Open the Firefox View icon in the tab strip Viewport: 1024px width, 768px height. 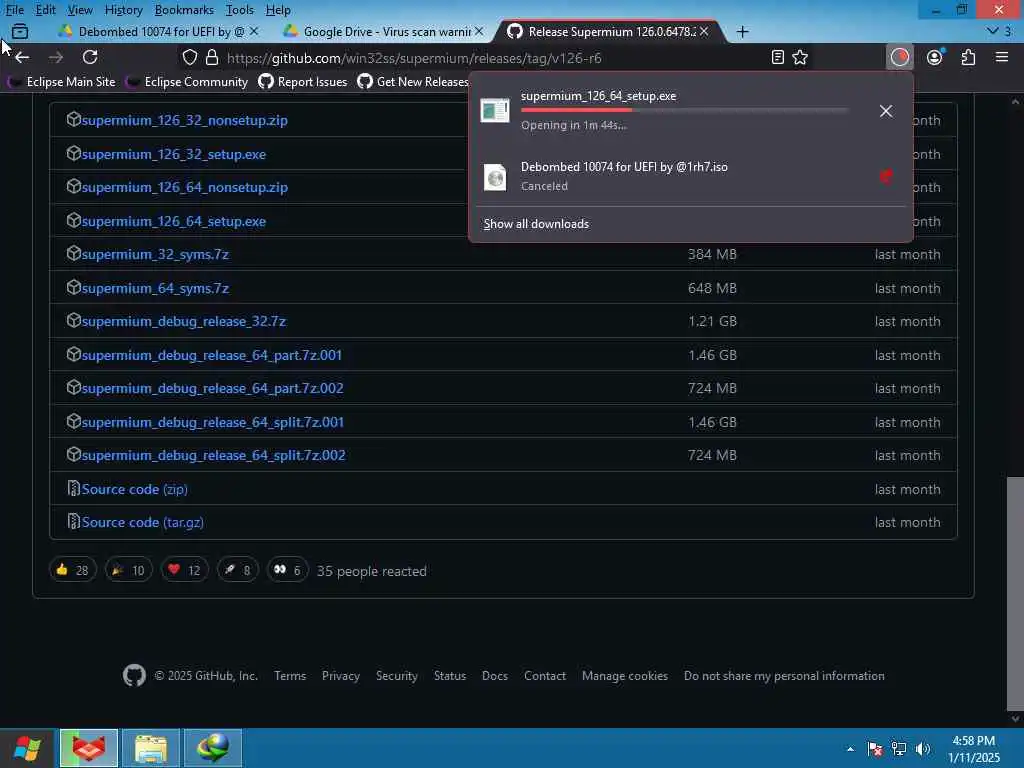20,31
